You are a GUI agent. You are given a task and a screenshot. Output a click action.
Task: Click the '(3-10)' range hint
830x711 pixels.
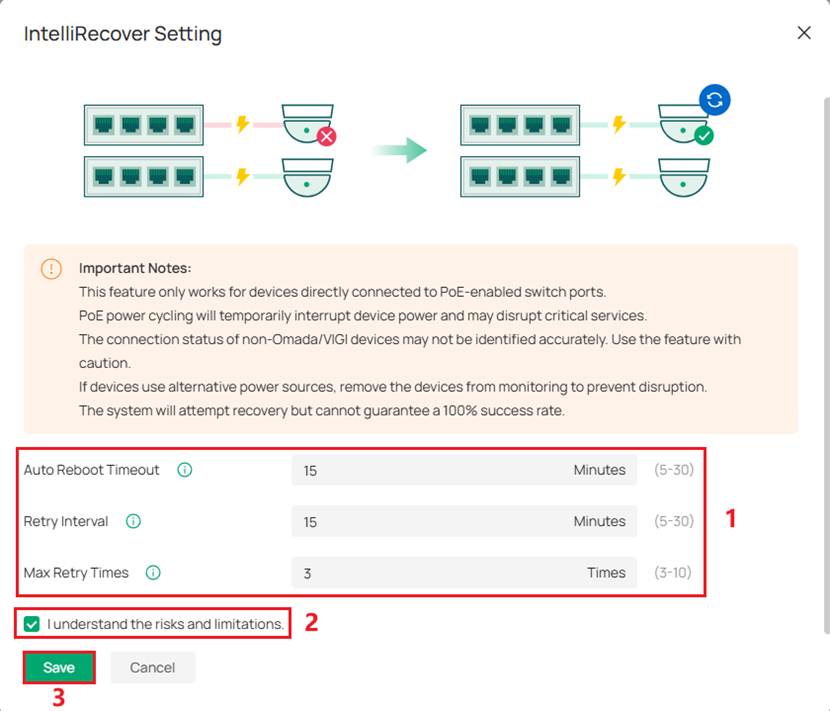coord(672,572)
